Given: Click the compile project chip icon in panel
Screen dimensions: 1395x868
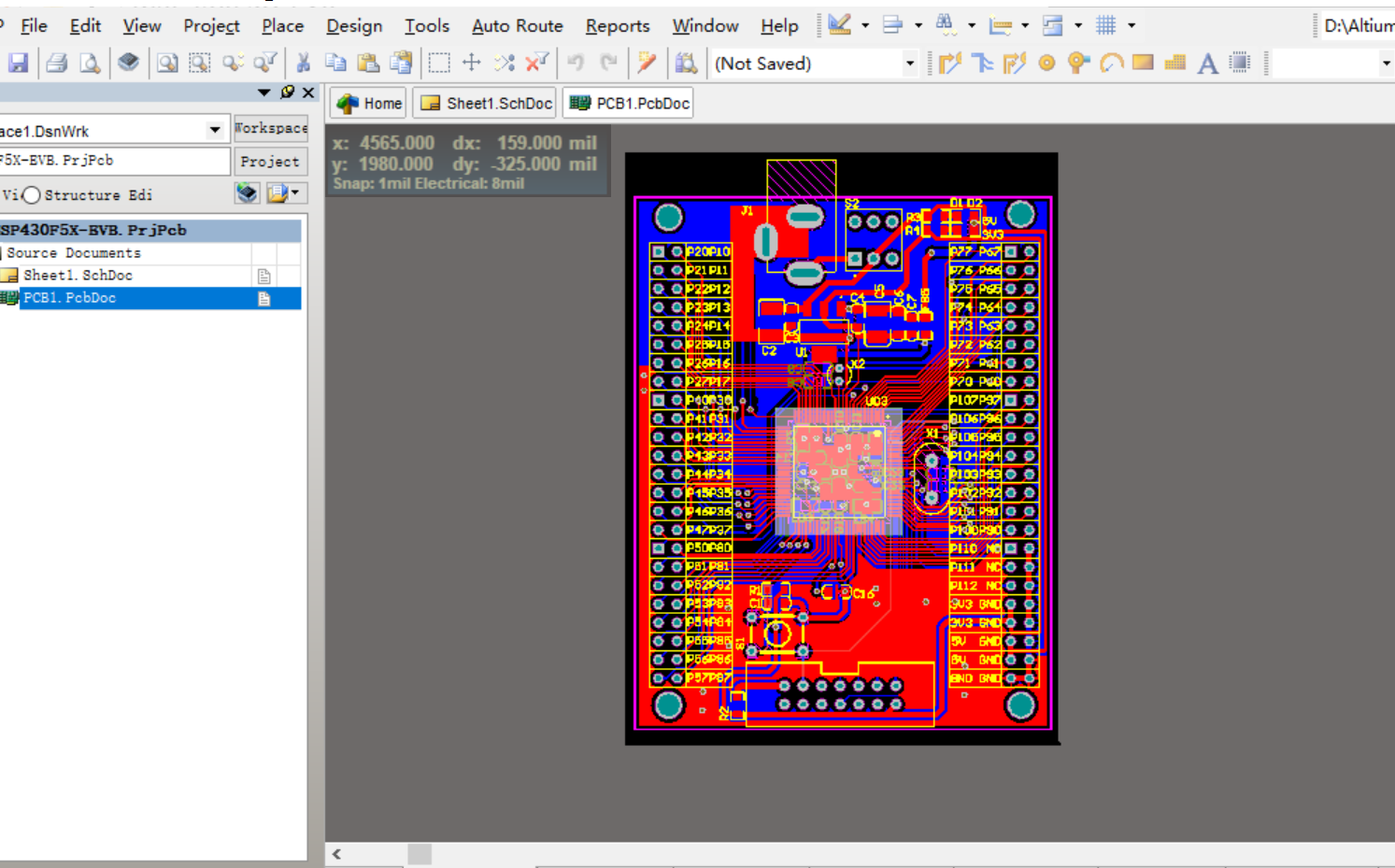Looking at the screenshot, I should (x=247, y=193).
